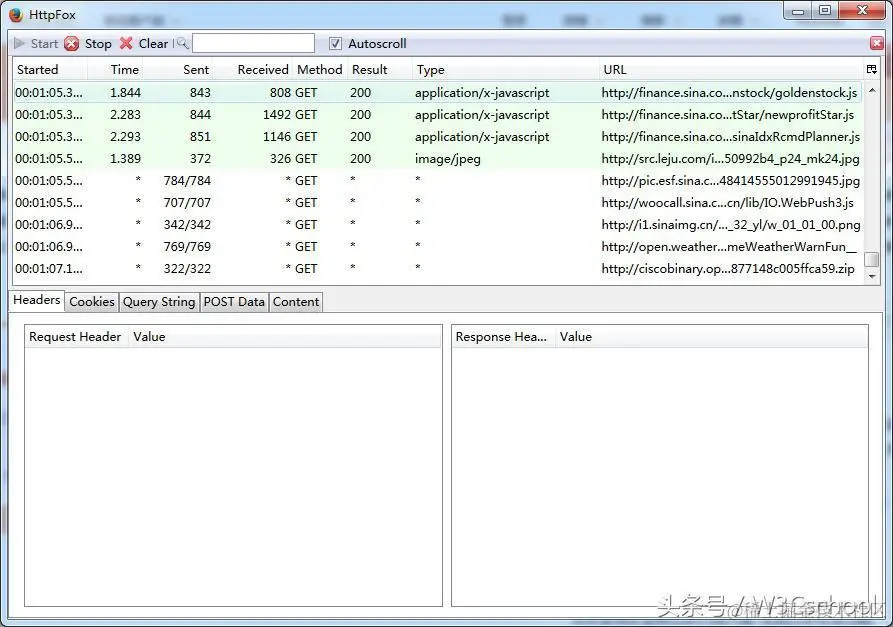Select the src.leju.com jpg request row
This screenshot has width=893, height=627.
pos(437,158)
